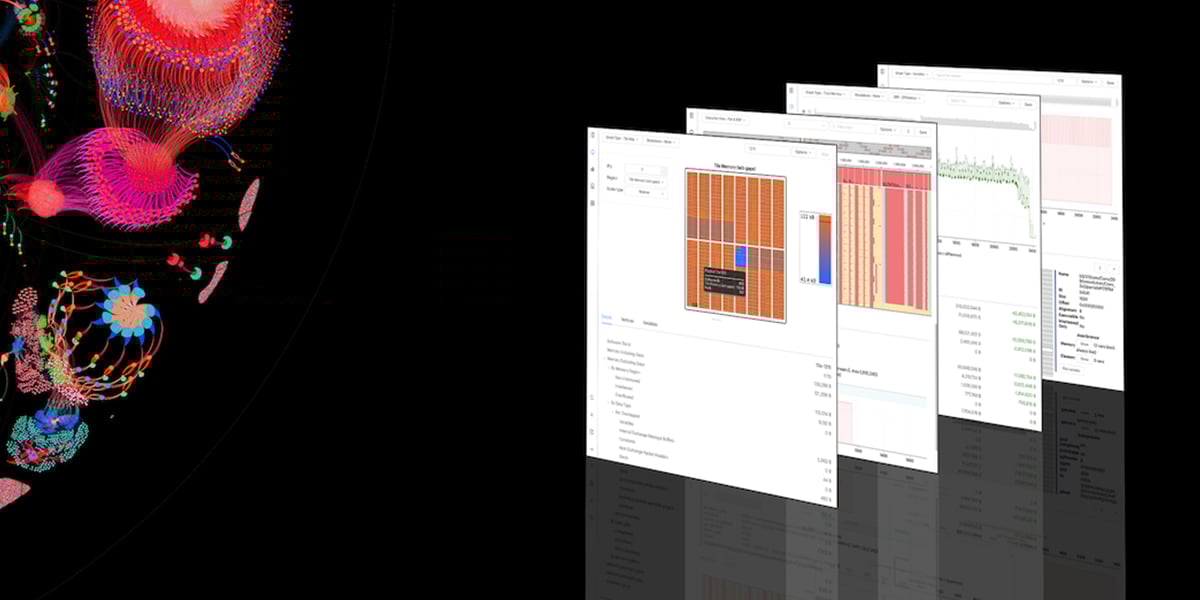Image resolution: width=1200 pixels, height=600 pixels.
Task: Switch to the Variables tab
Action: pyautogui.click(x=650, y=324)
